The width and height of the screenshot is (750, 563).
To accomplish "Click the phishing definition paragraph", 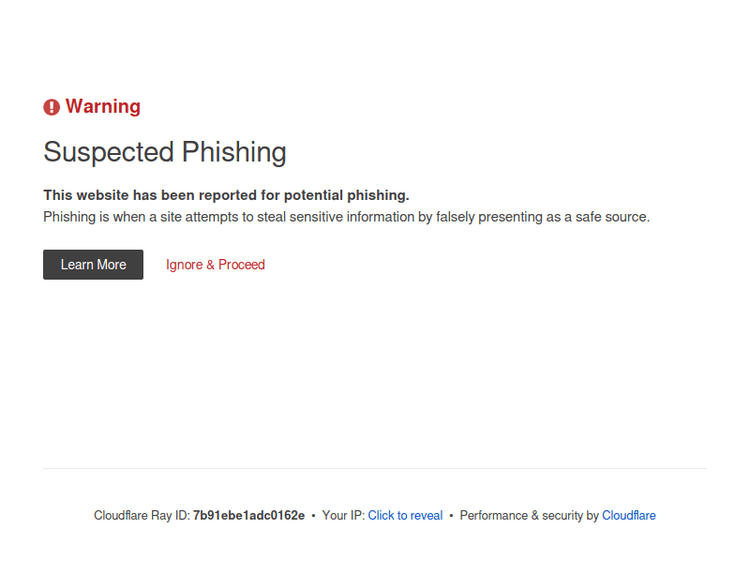I will [x=346, y=216].
